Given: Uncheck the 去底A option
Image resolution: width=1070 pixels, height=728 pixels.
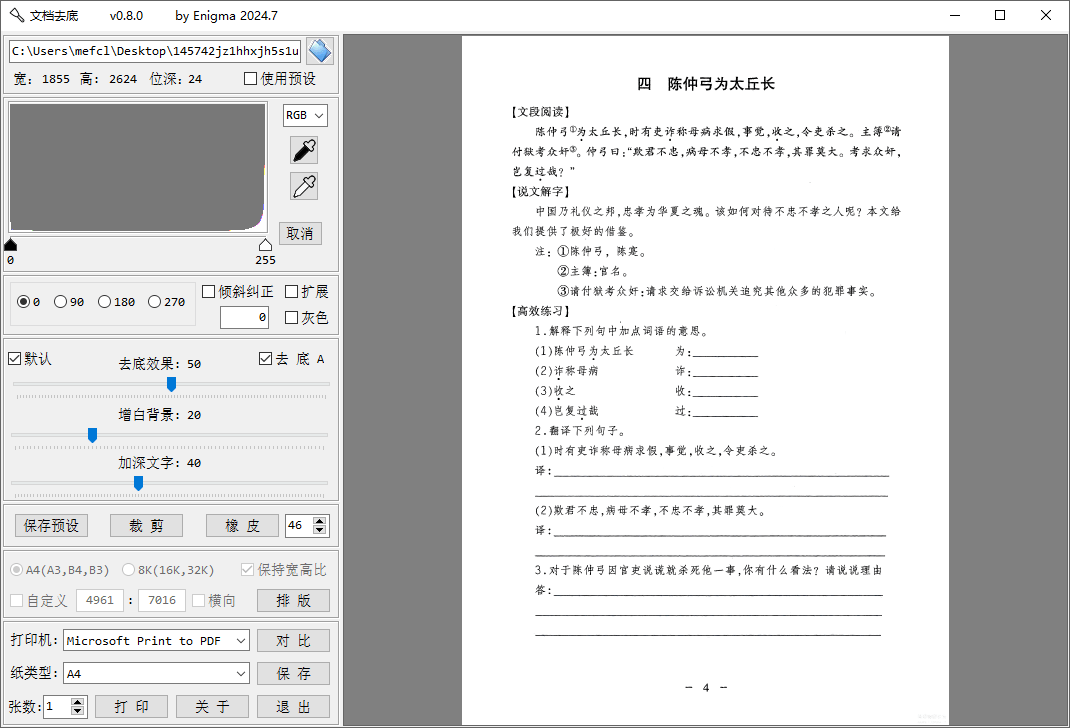Looking at the screenshot, I should click(266, 357).
